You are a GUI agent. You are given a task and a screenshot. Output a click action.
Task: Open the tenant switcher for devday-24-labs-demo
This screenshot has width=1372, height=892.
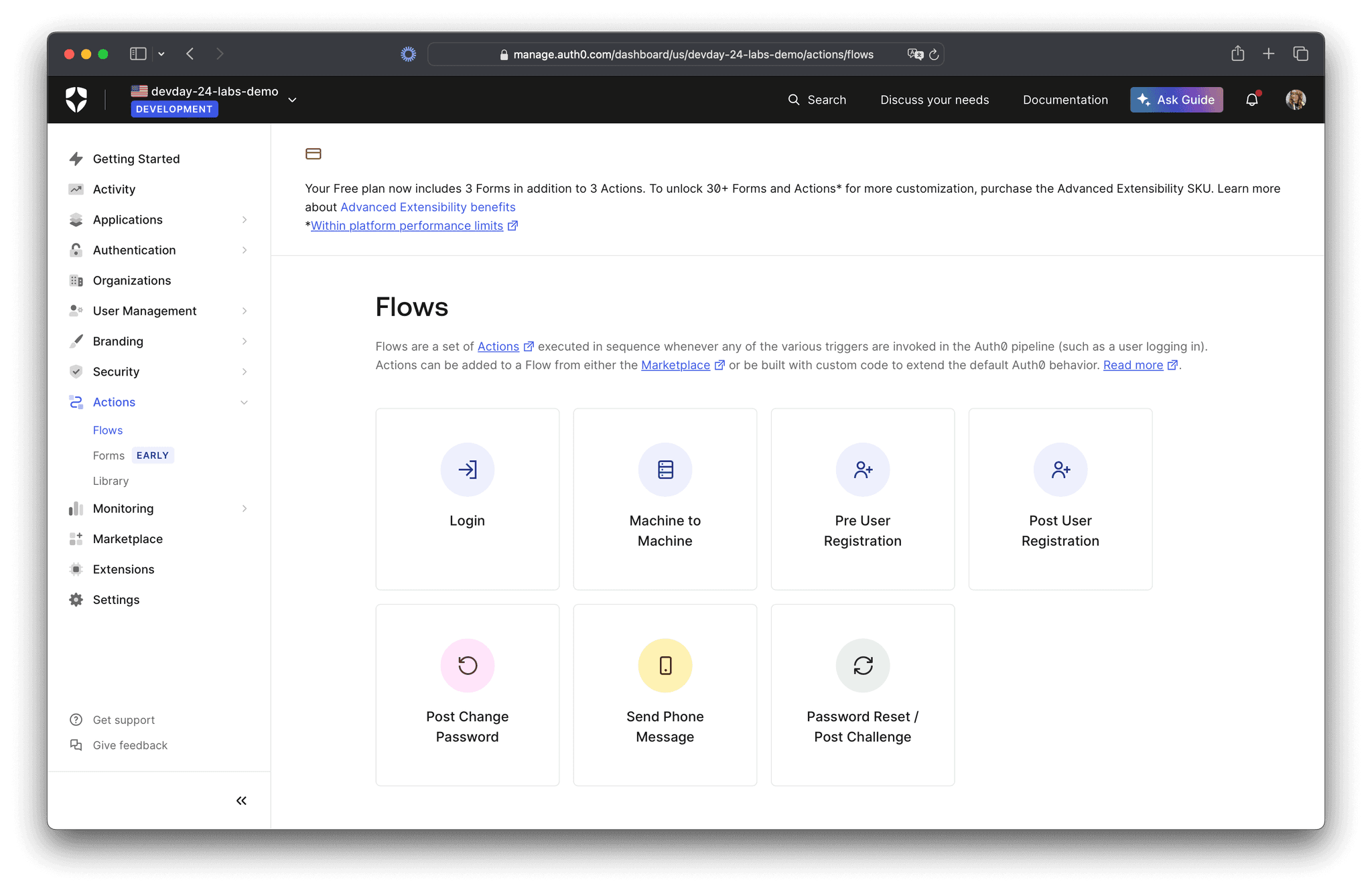tap(293, 98)
